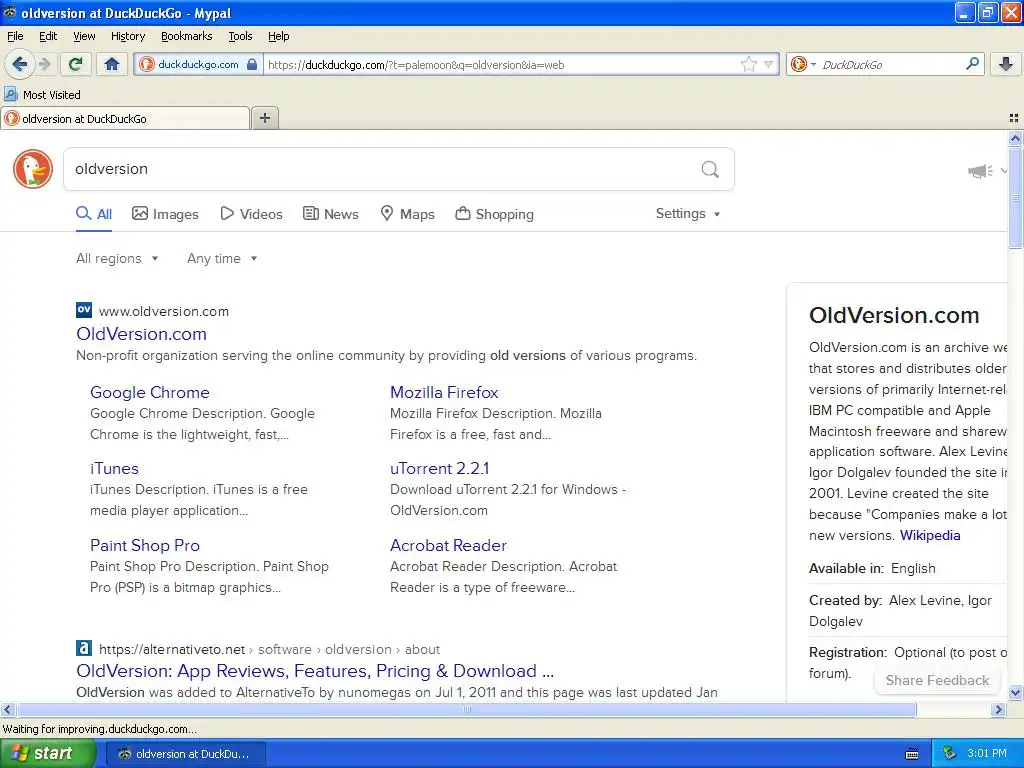Click the URL address field
This screenshot has height=768, width=1024.
click(x=501, y=64)
